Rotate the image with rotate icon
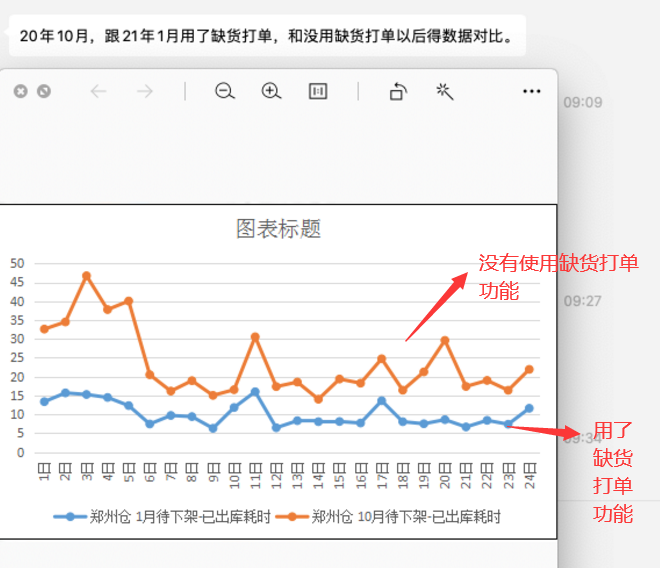The width and height of the screenshot is (660, 568). click(x=398, y=91)
